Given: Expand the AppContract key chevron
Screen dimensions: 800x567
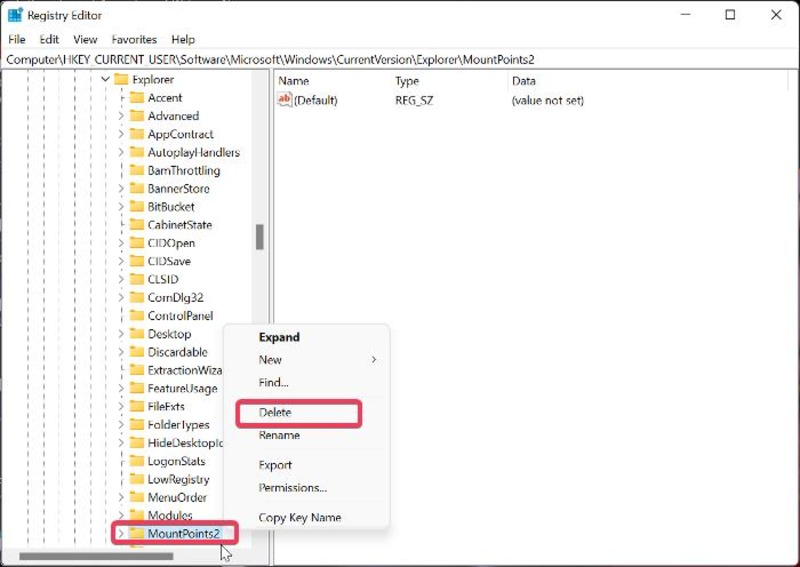Looking at the screenshot, I should [121, 134].
